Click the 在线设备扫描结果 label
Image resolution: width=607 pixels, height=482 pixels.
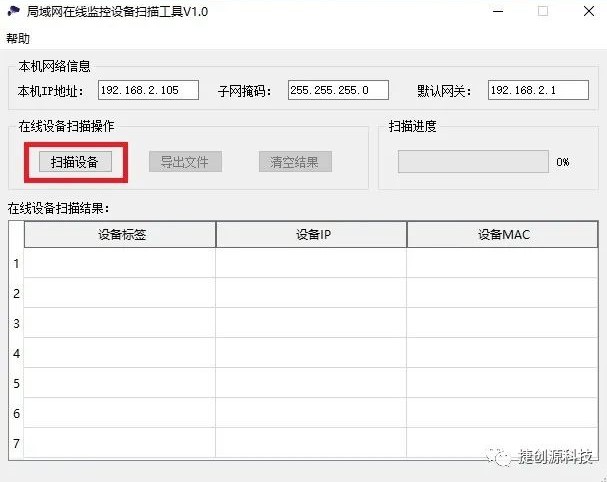58,208
